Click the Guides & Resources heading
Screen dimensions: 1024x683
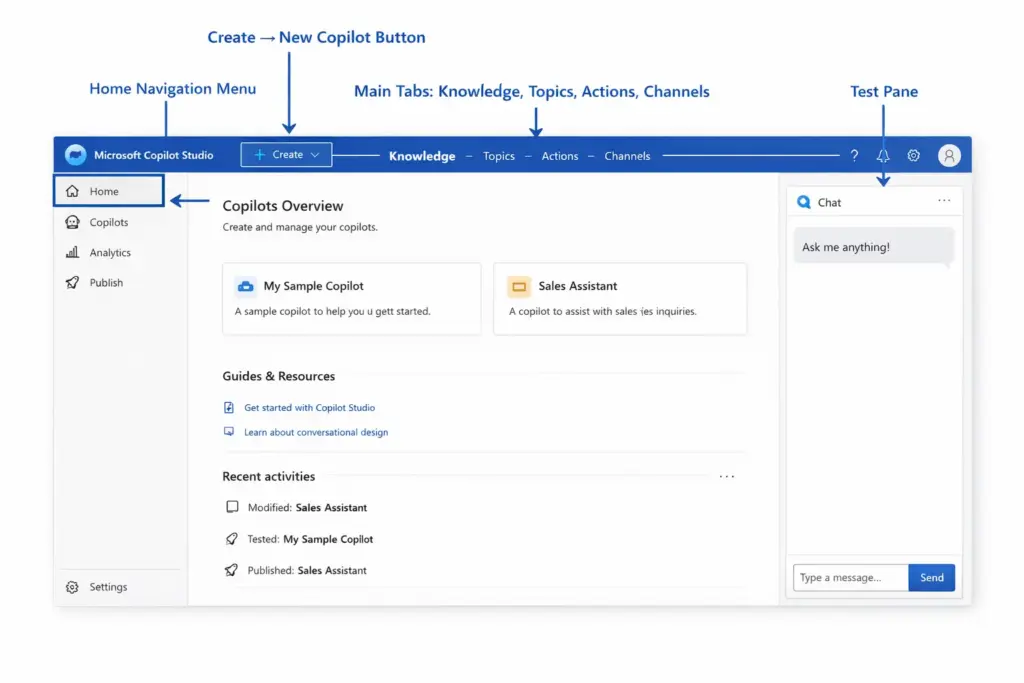click(279, 376)
